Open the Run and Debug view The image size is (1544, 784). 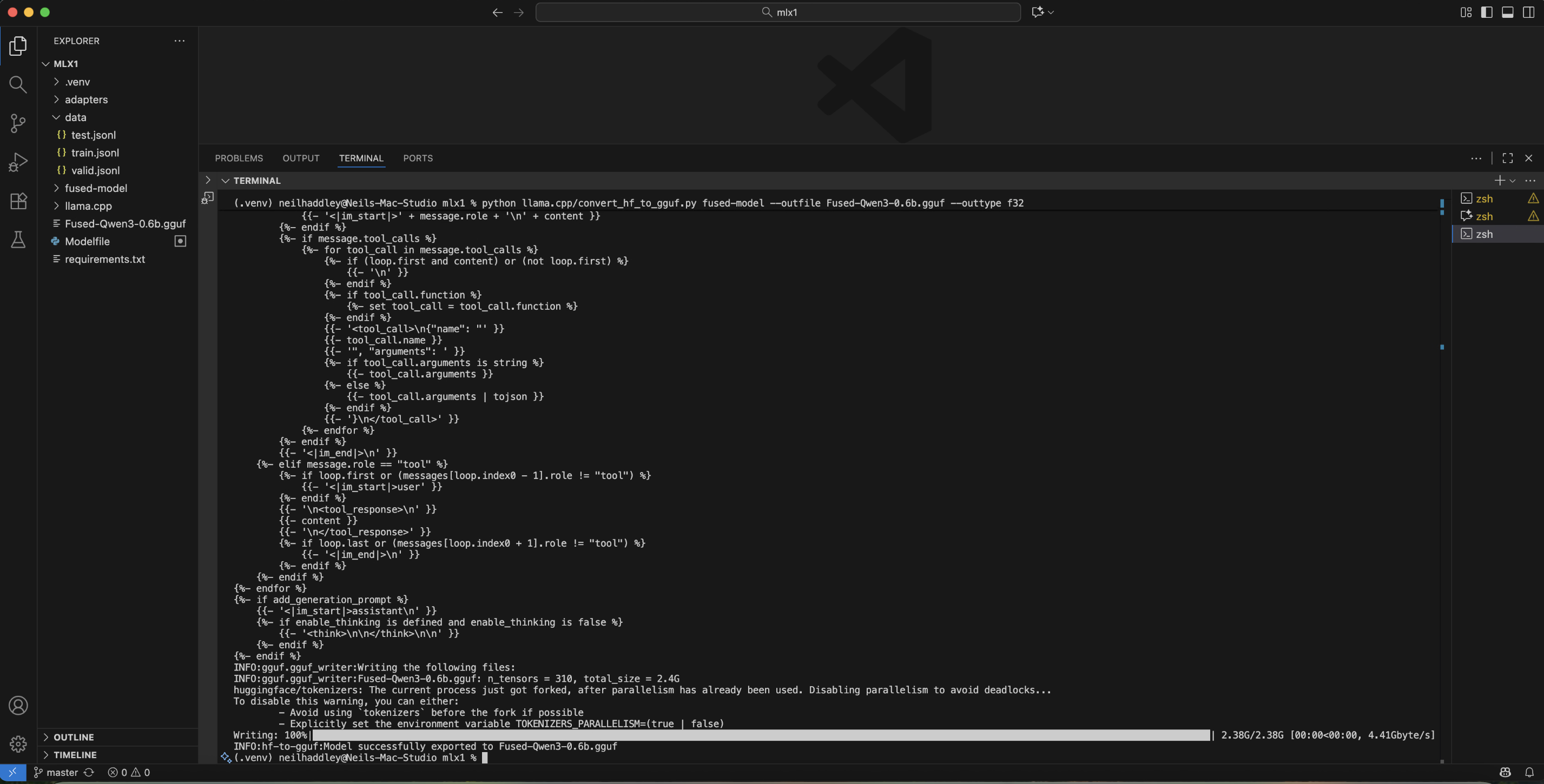[x=18, y=161]
